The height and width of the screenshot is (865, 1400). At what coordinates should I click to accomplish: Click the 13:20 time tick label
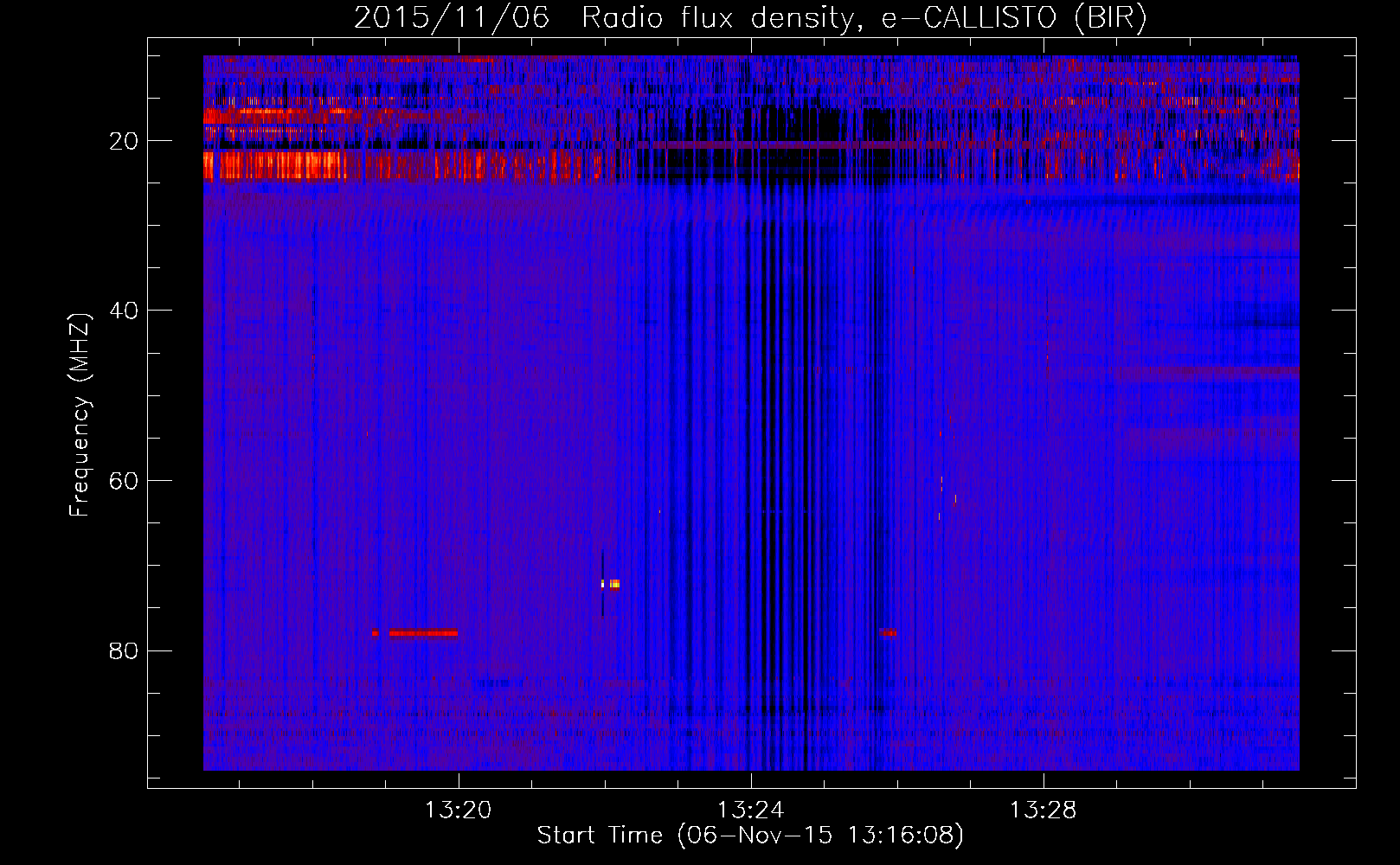coord(458,811)
